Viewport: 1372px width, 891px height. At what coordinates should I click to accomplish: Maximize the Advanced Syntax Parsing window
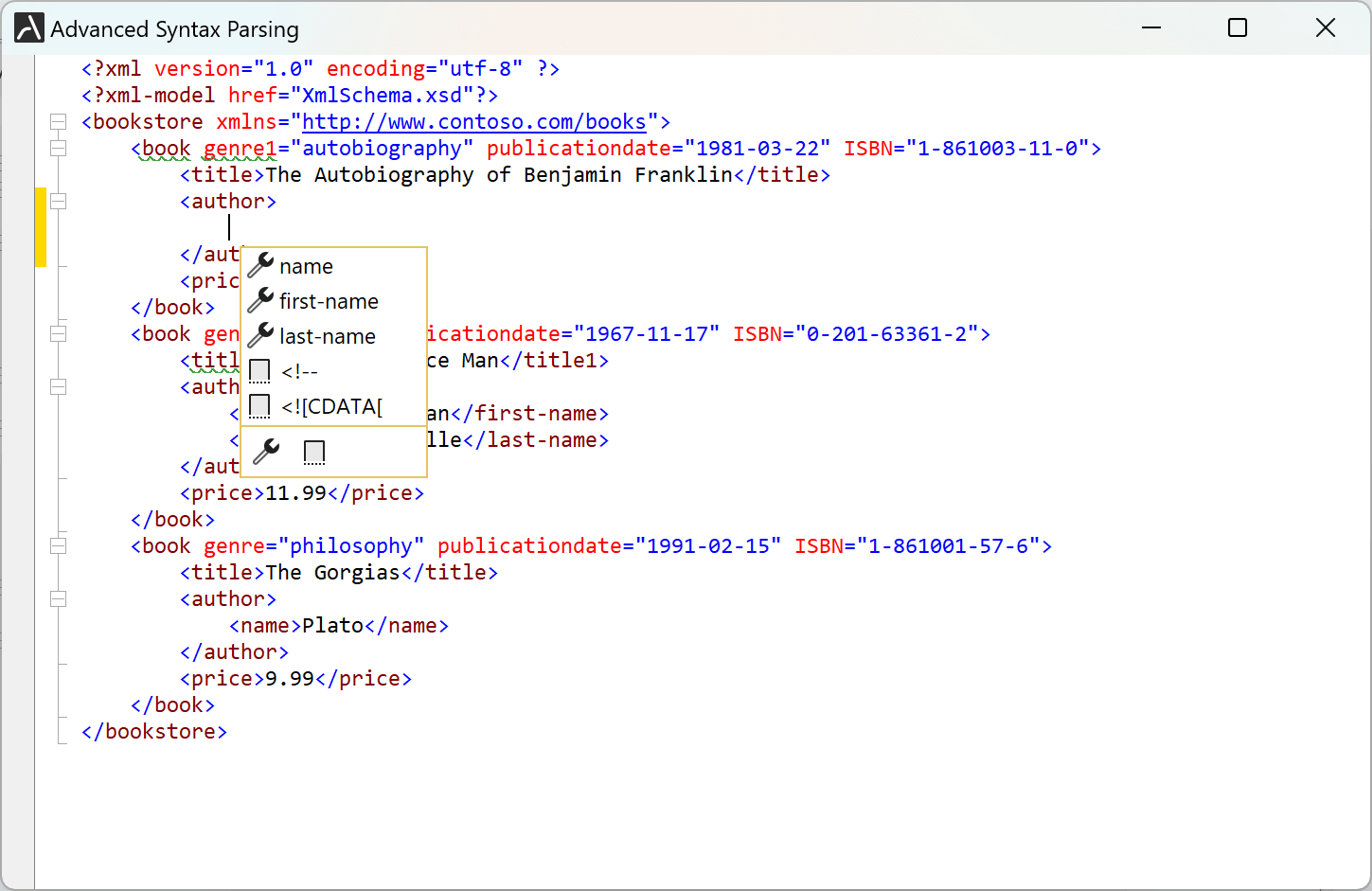click(x=1238, y=28)
